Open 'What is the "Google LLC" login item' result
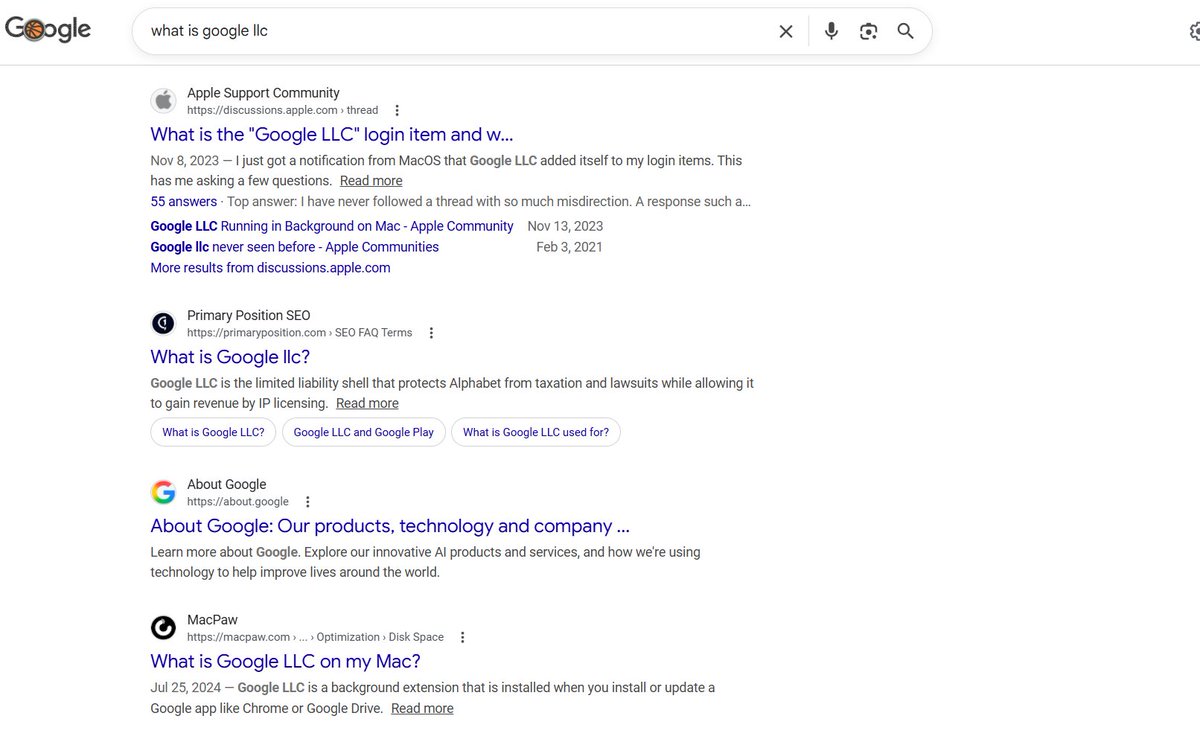Image resolution: width=1200 pixels, height=742 pixels. (331, 134)
